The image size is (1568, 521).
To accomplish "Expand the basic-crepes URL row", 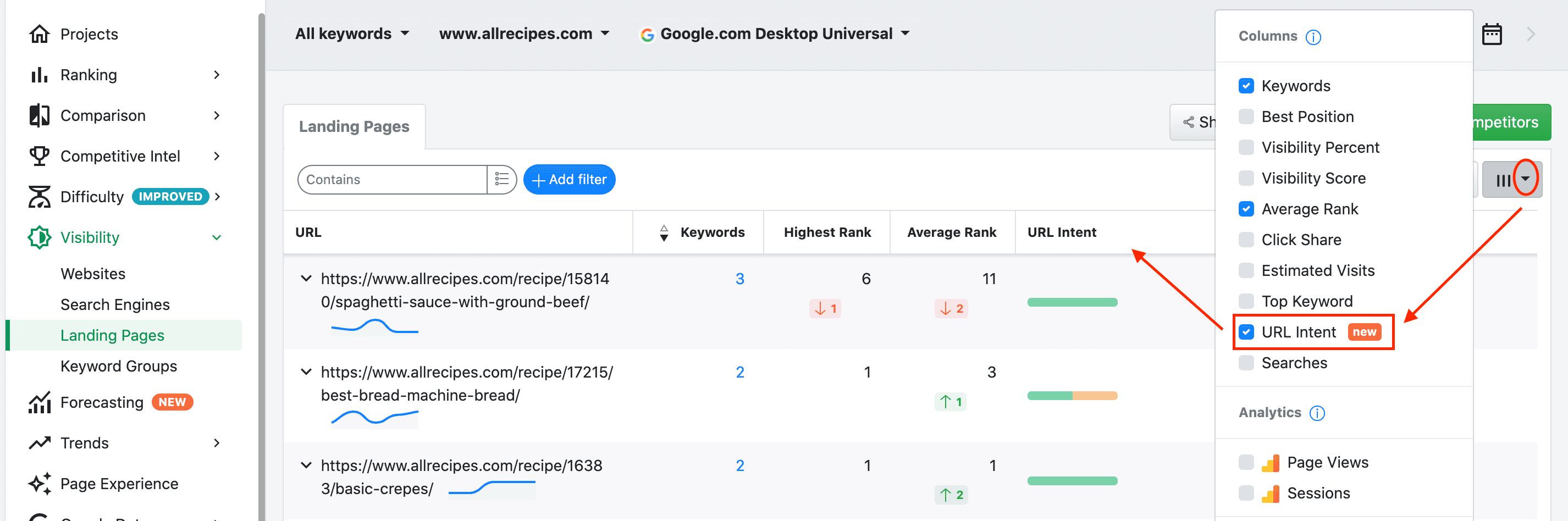I will [306, 465].
